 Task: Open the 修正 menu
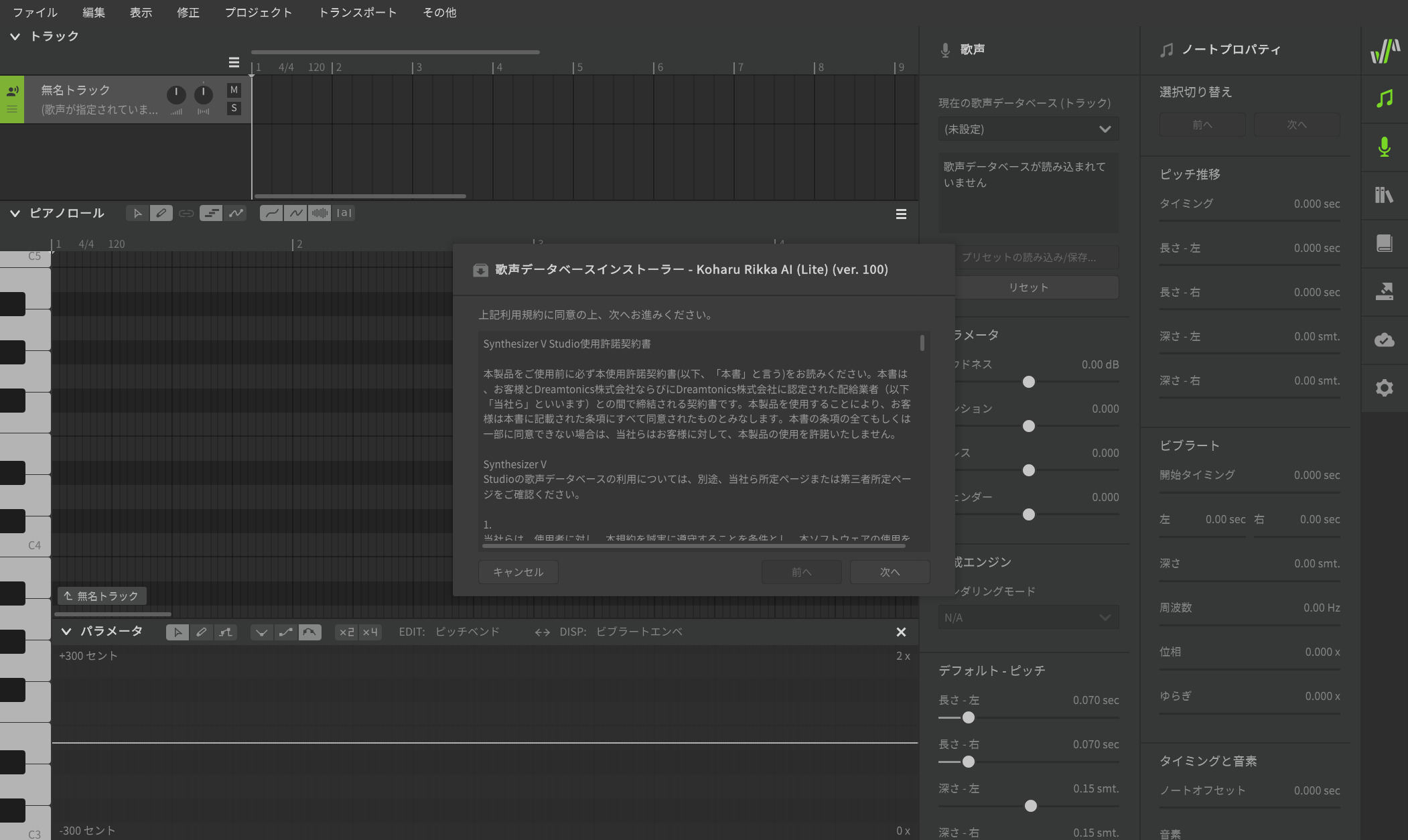pos(188,12)
